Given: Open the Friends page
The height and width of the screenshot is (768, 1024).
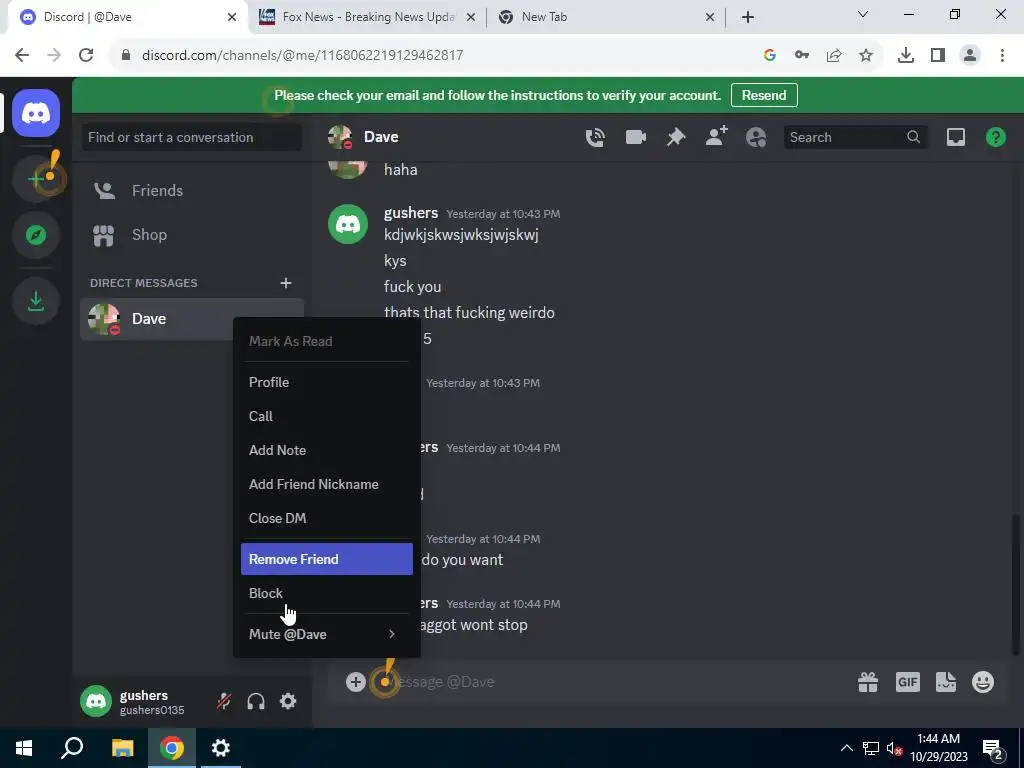Looking at the screenshot, I should tap(192, 191).
